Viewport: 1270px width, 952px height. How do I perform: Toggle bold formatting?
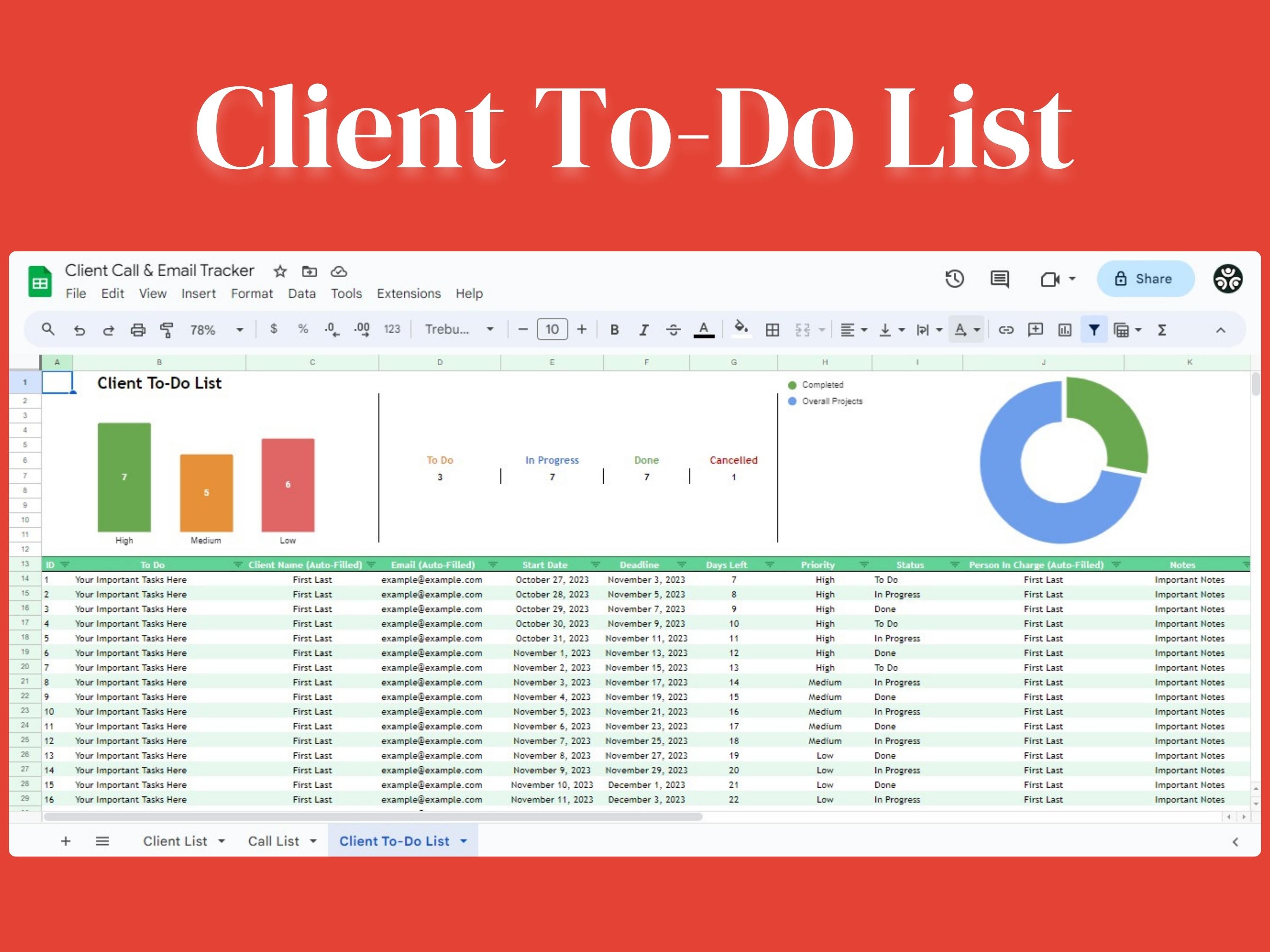[614, 330]
